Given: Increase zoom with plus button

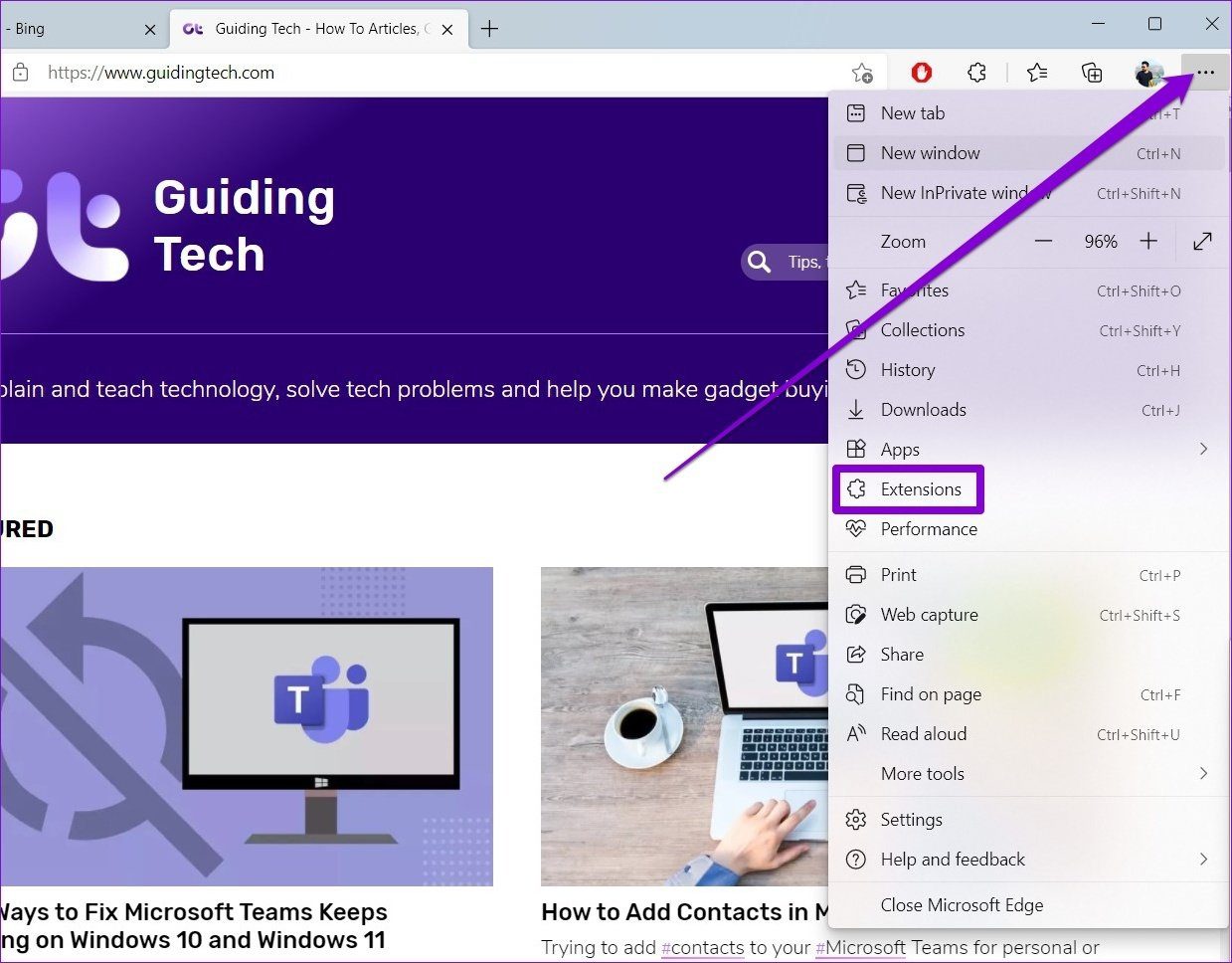Looking at the screenshot, I should click(x=1148, y=242).
